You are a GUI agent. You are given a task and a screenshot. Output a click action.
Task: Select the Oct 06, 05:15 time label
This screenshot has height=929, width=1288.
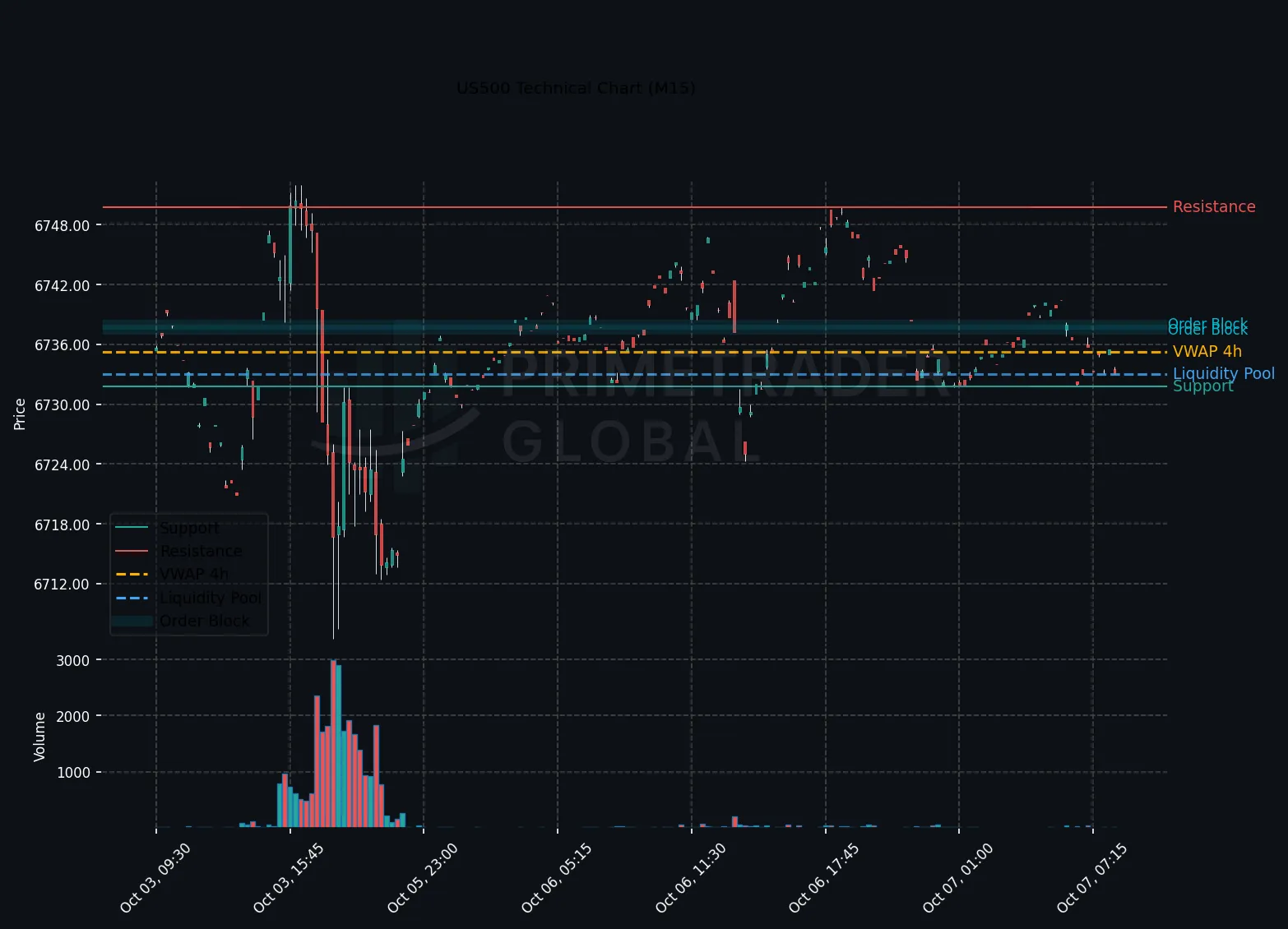pyautogui.click(x=557, y=877)
